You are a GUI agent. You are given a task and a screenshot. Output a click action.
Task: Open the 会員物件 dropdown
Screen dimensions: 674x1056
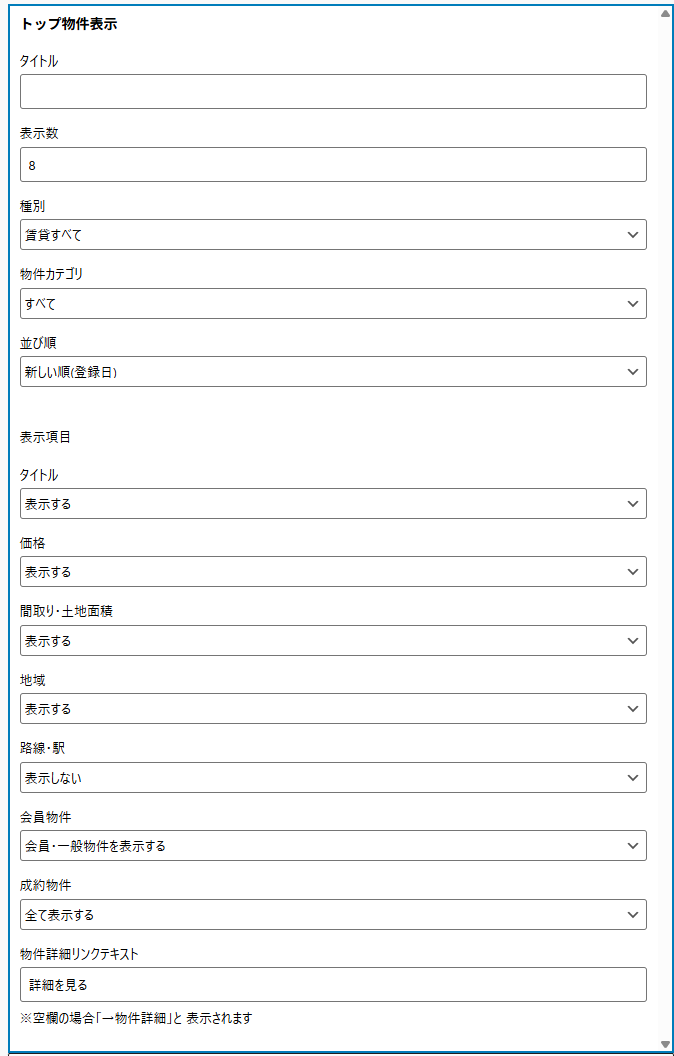point(333,846)
